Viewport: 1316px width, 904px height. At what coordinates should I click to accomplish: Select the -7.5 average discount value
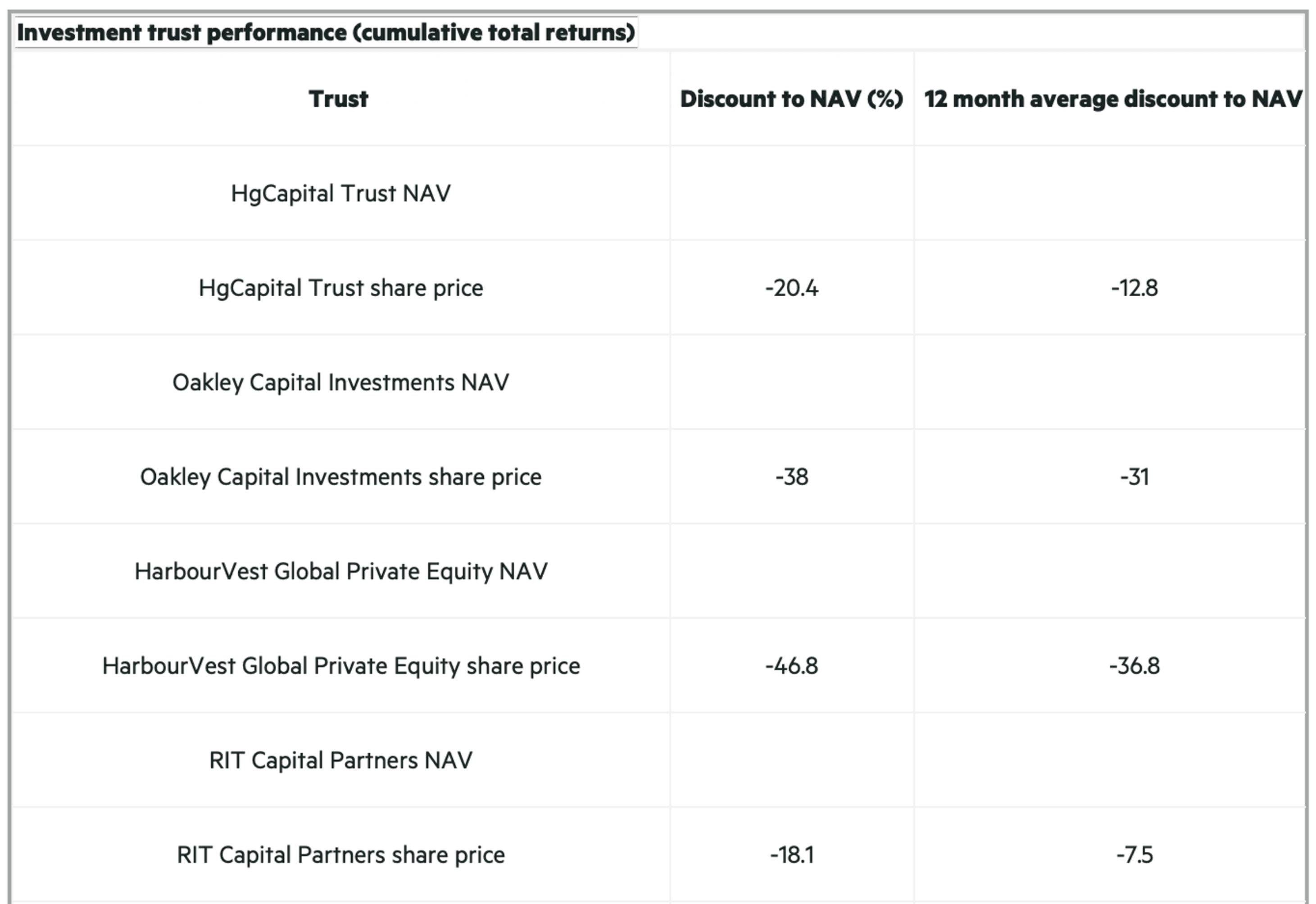pyautogui.click(x=1134, y=855)
